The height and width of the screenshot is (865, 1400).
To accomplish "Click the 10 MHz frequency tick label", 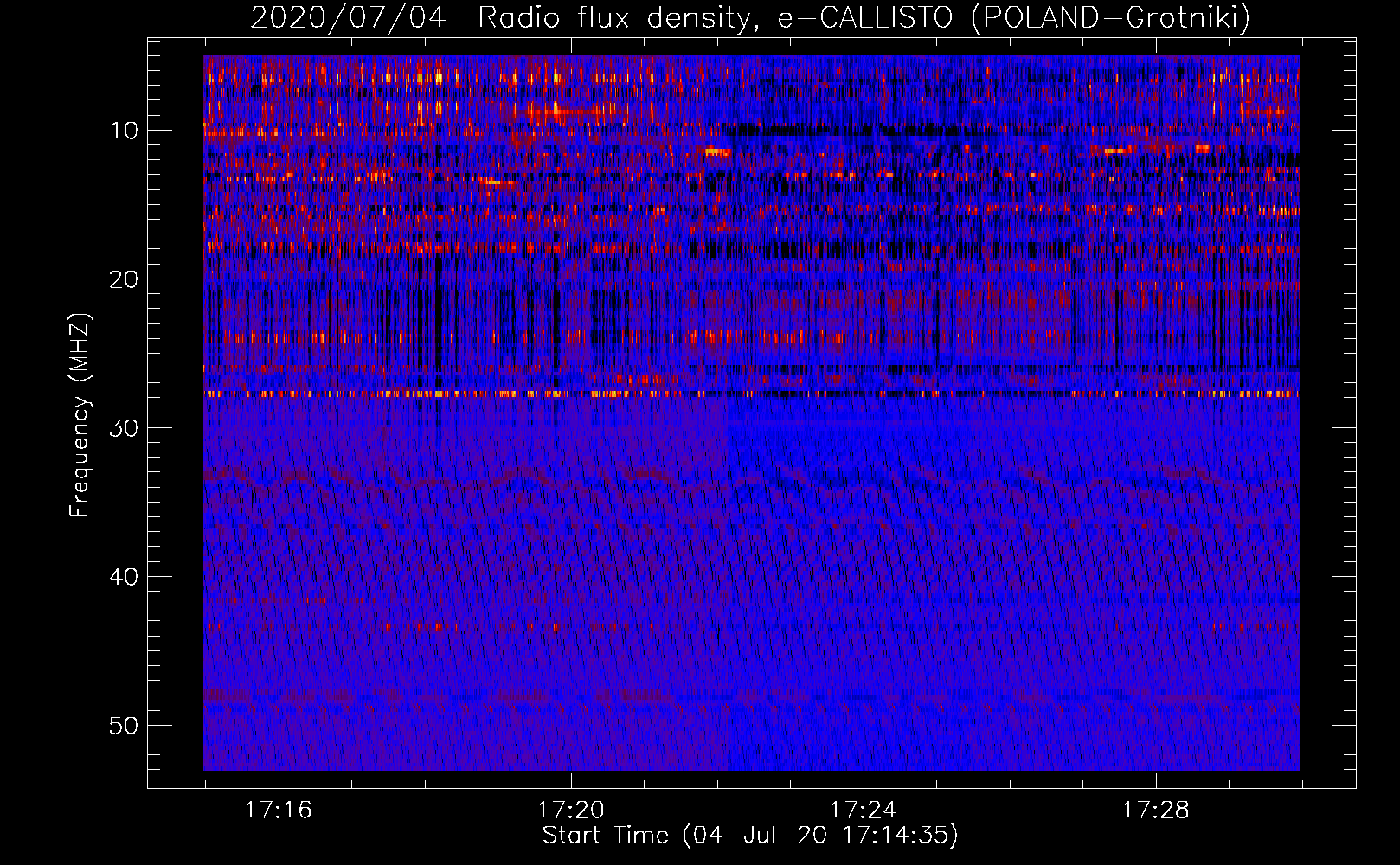I will pyautogui.click(x=124, y=131).
